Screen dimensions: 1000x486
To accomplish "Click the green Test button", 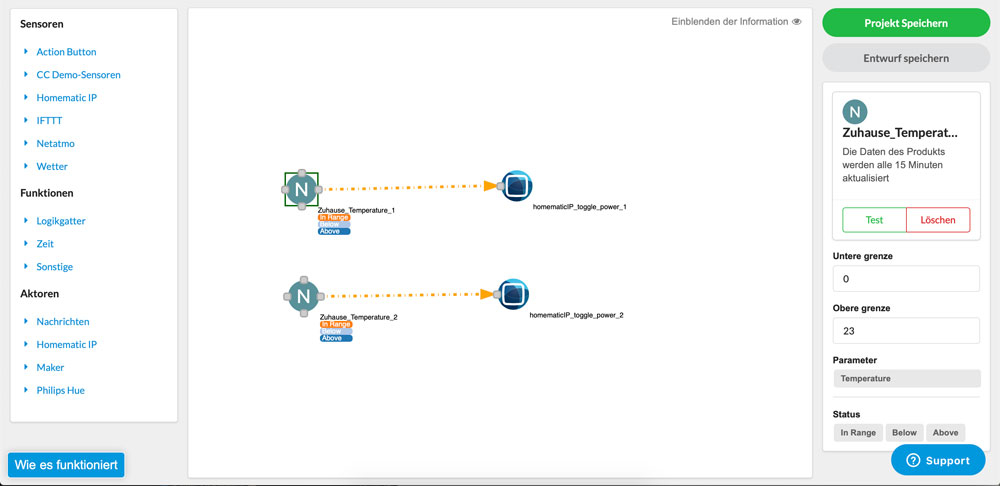I will pyautogui.click(x=874, y=219).
